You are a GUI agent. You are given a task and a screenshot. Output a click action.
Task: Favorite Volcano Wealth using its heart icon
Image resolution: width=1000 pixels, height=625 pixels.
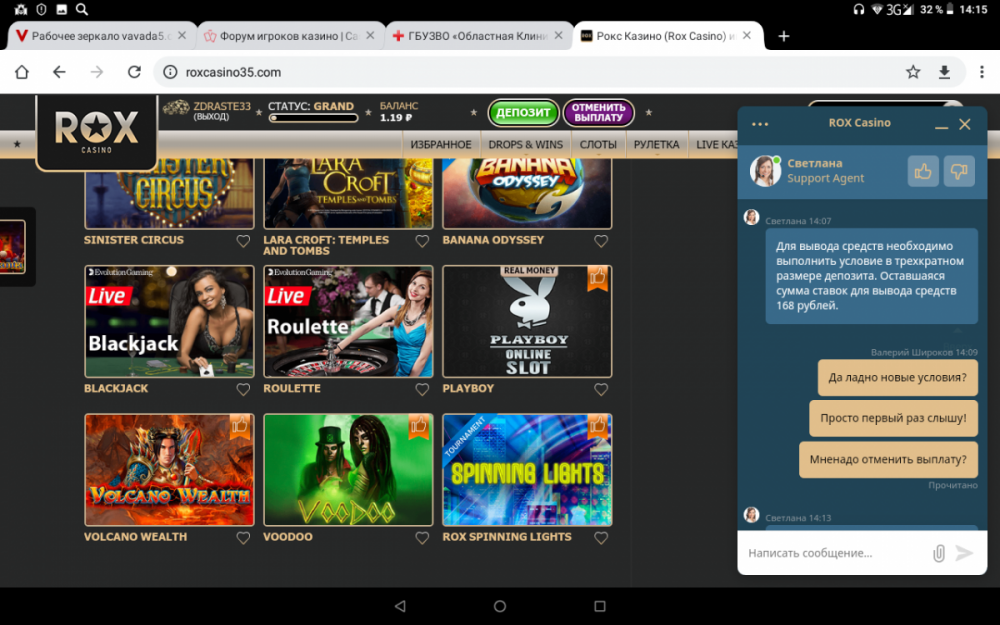click(243, 537)
